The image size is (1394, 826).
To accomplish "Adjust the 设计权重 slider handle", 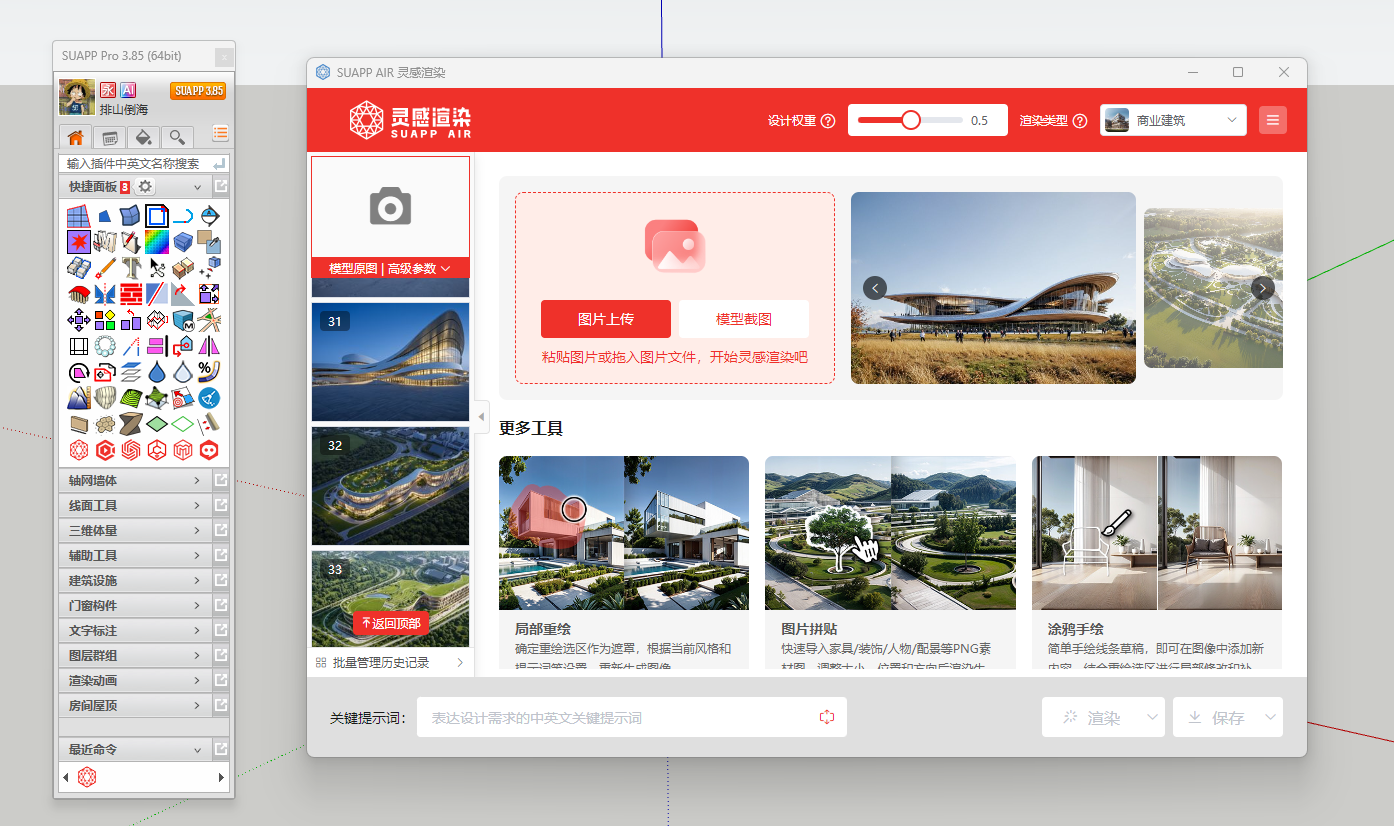I will point(910,120).
